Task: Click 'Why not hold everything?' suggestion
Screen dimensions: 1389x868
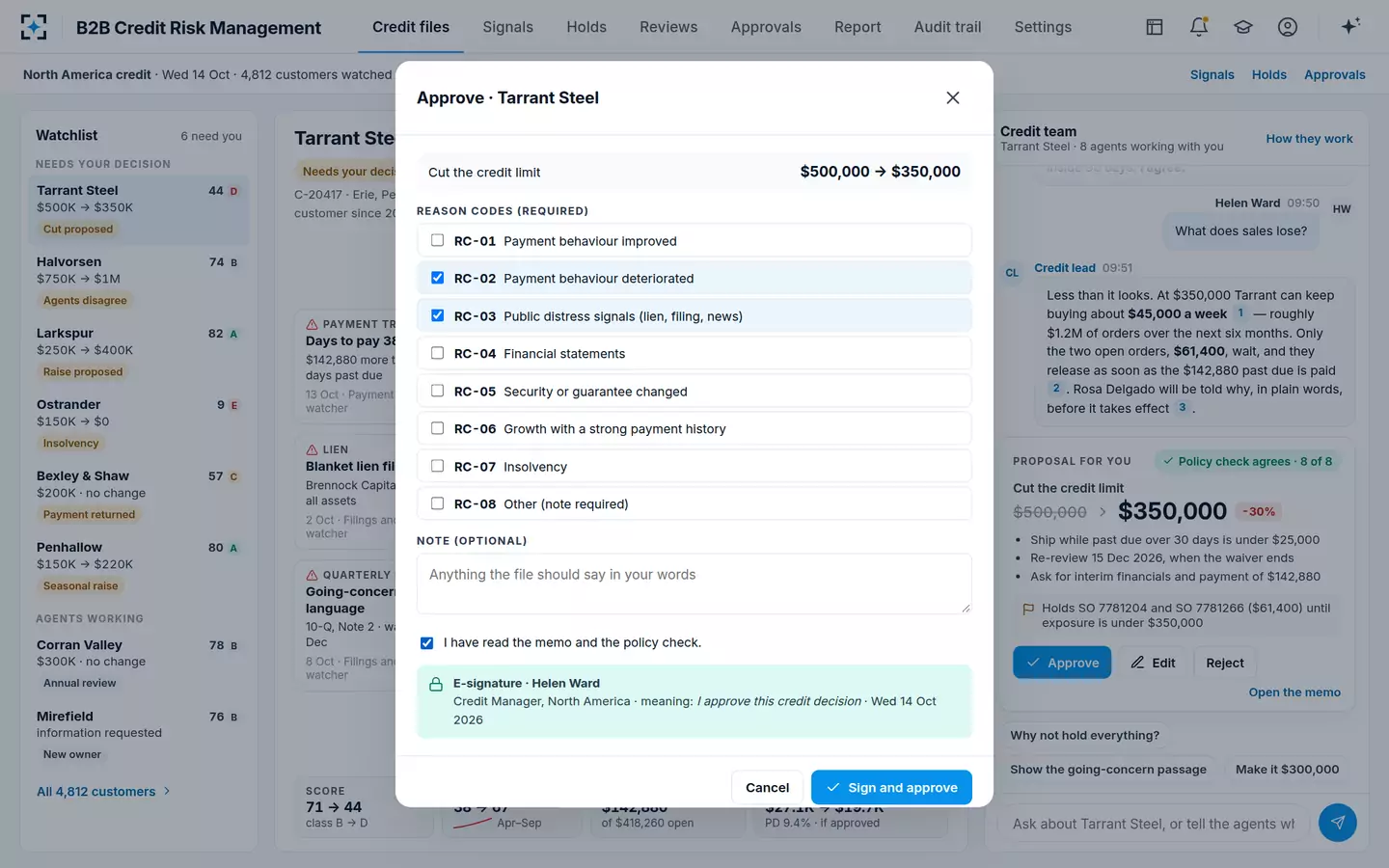Action: click(1084, 735)
